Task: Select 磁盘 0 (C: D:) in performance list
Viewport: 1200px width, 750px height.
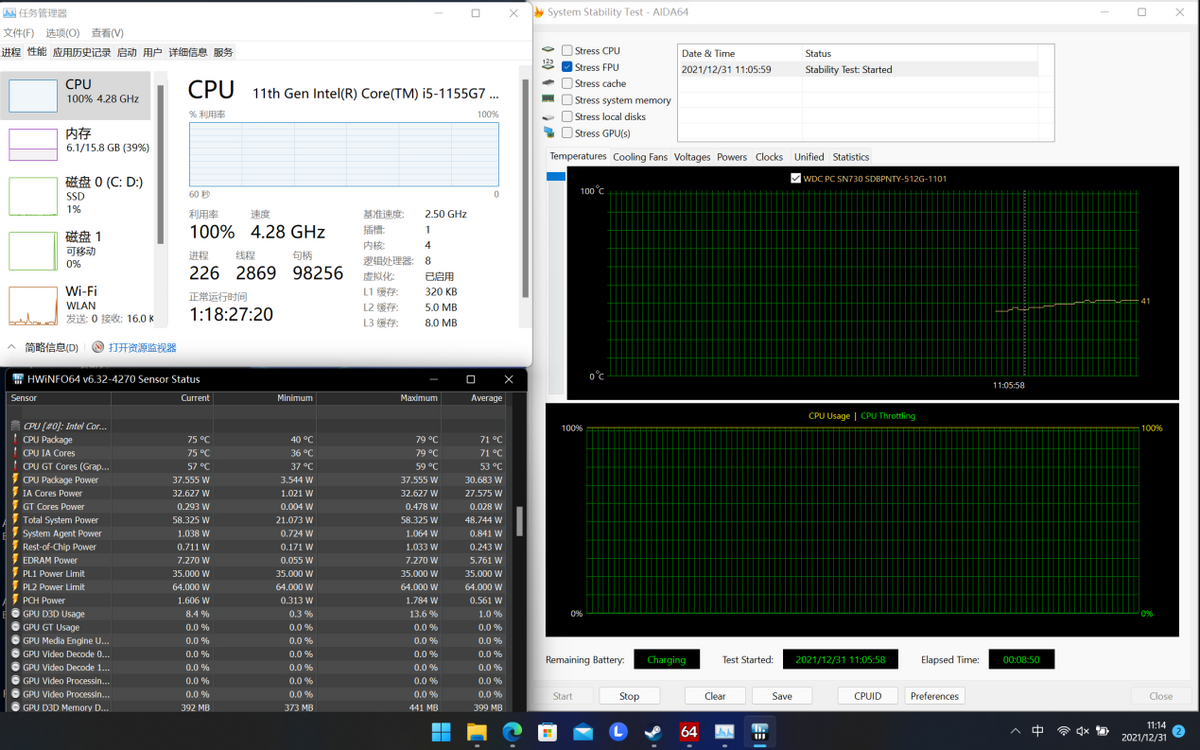Action: point(77,196)
